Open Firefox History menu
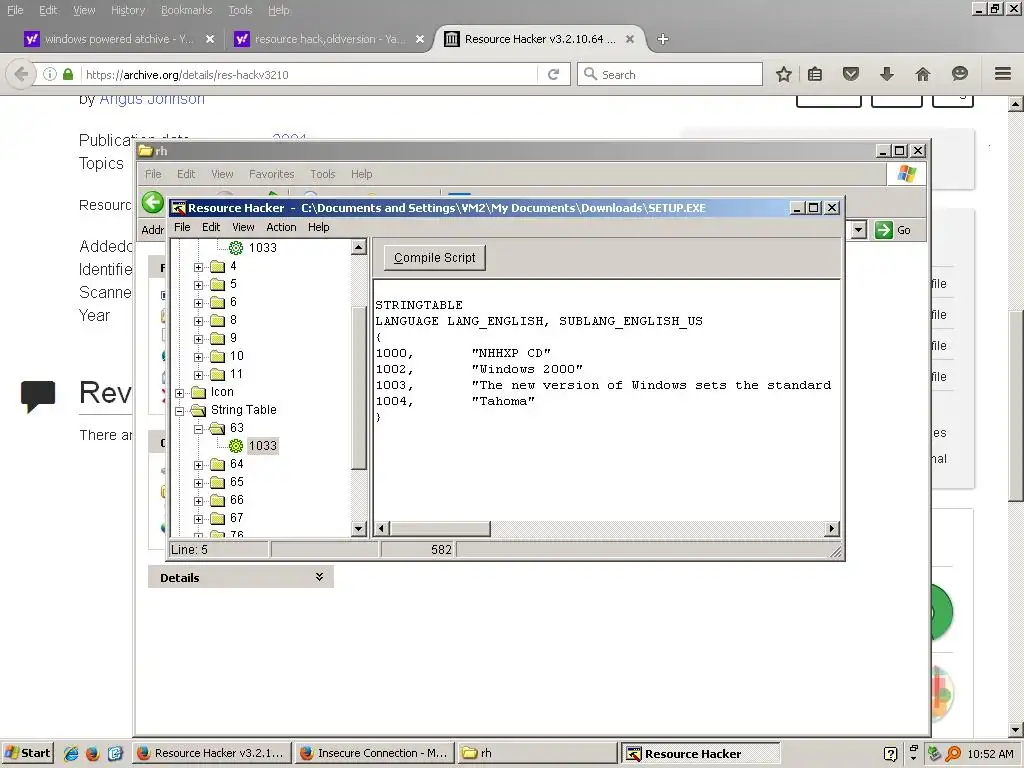This screenshot has width=1024, height=768. (x=128, y=10)
